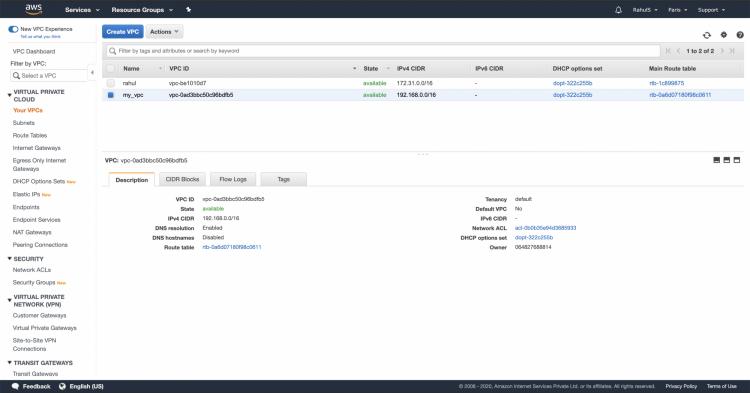Collapse Virtual Private Network (VPN) section
The image size is (750, 393).
[10, 300]
